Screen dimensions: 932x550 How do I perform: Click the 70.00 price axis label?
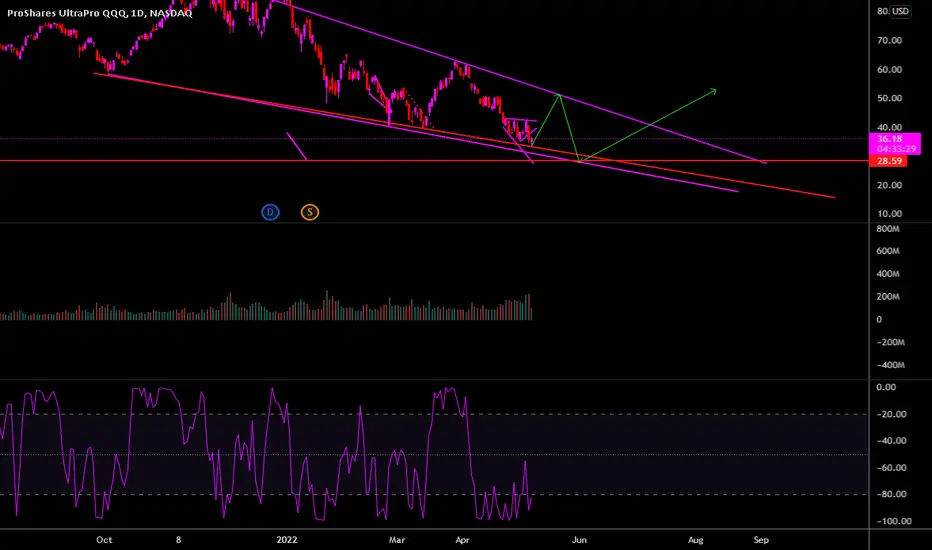pos(889,40)
